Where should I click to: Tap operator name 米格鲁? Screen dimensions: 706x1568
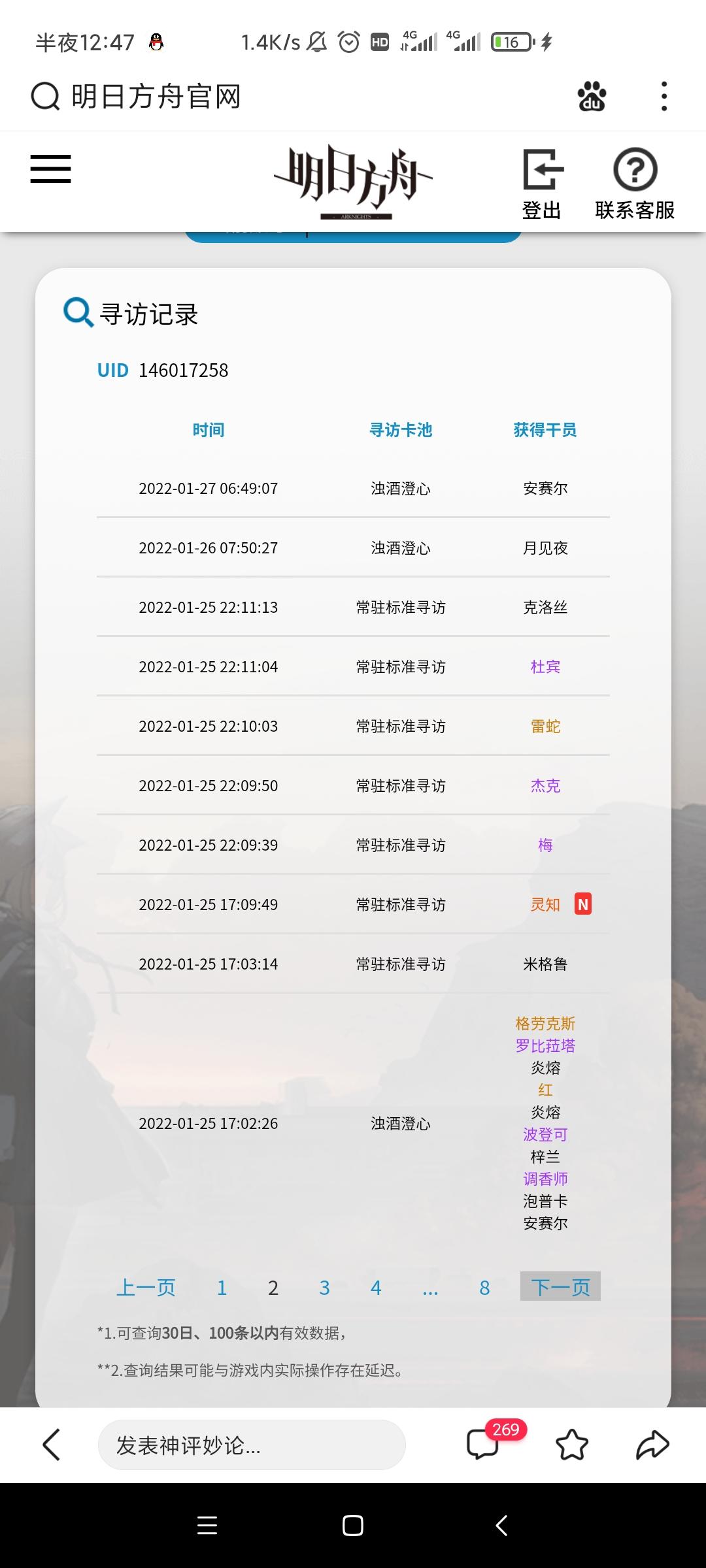point(545,964)
